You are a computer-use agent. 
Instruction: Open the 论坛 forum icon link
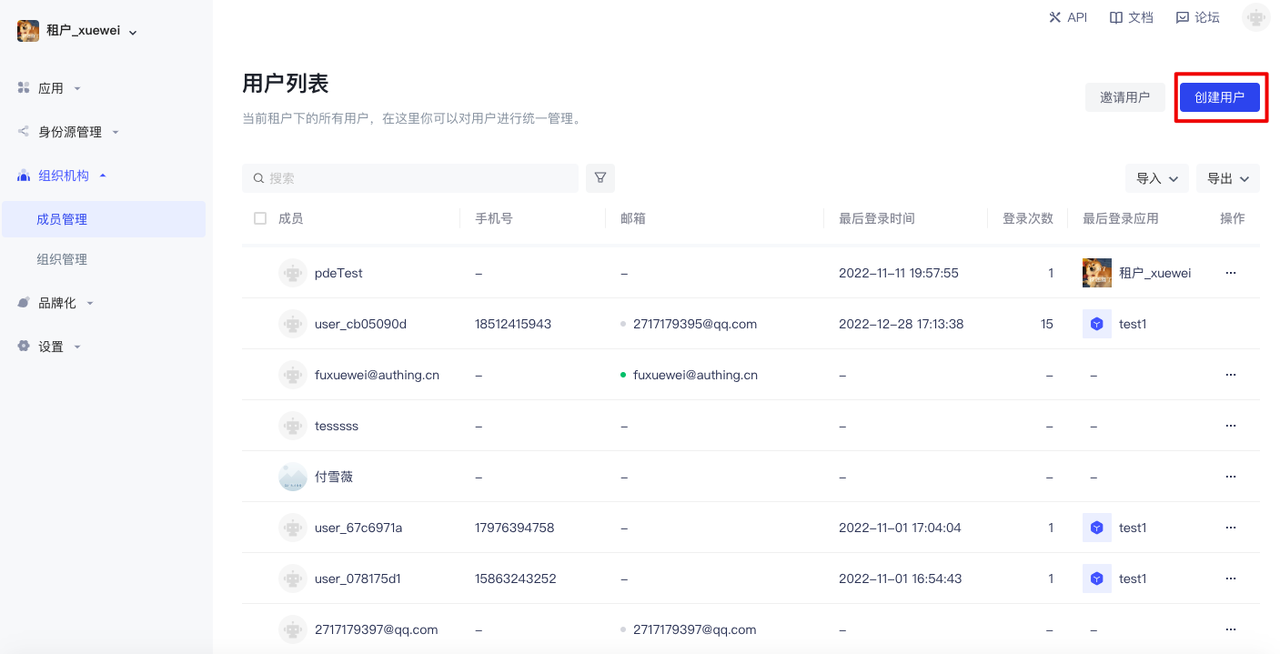1183,17
